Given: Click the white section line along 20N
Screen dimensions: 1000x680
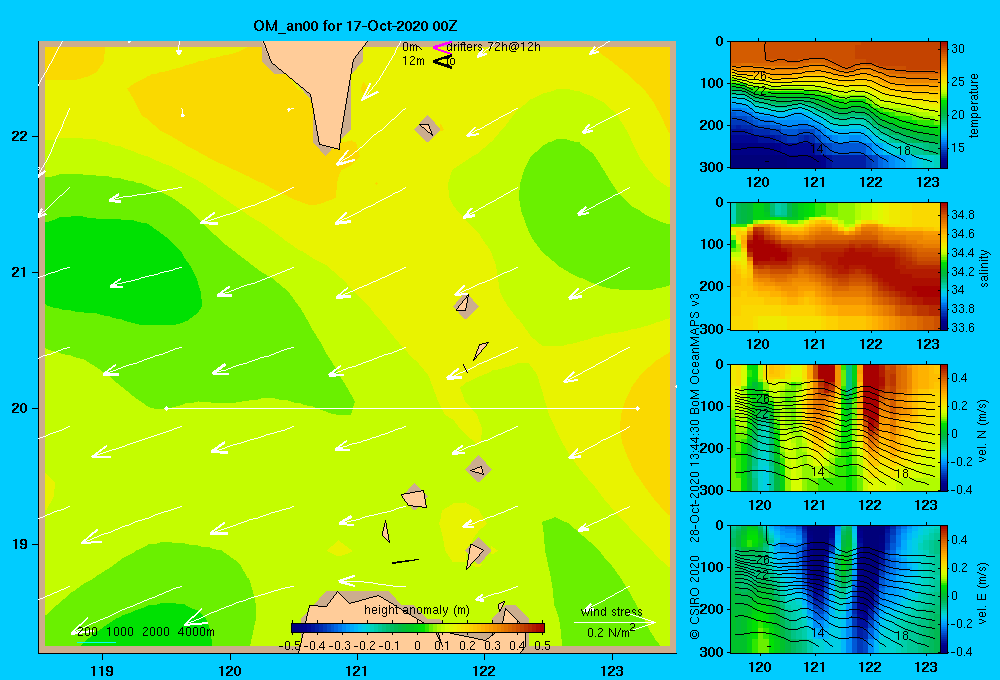Looking at the screenshot, I should click(402, 408).
